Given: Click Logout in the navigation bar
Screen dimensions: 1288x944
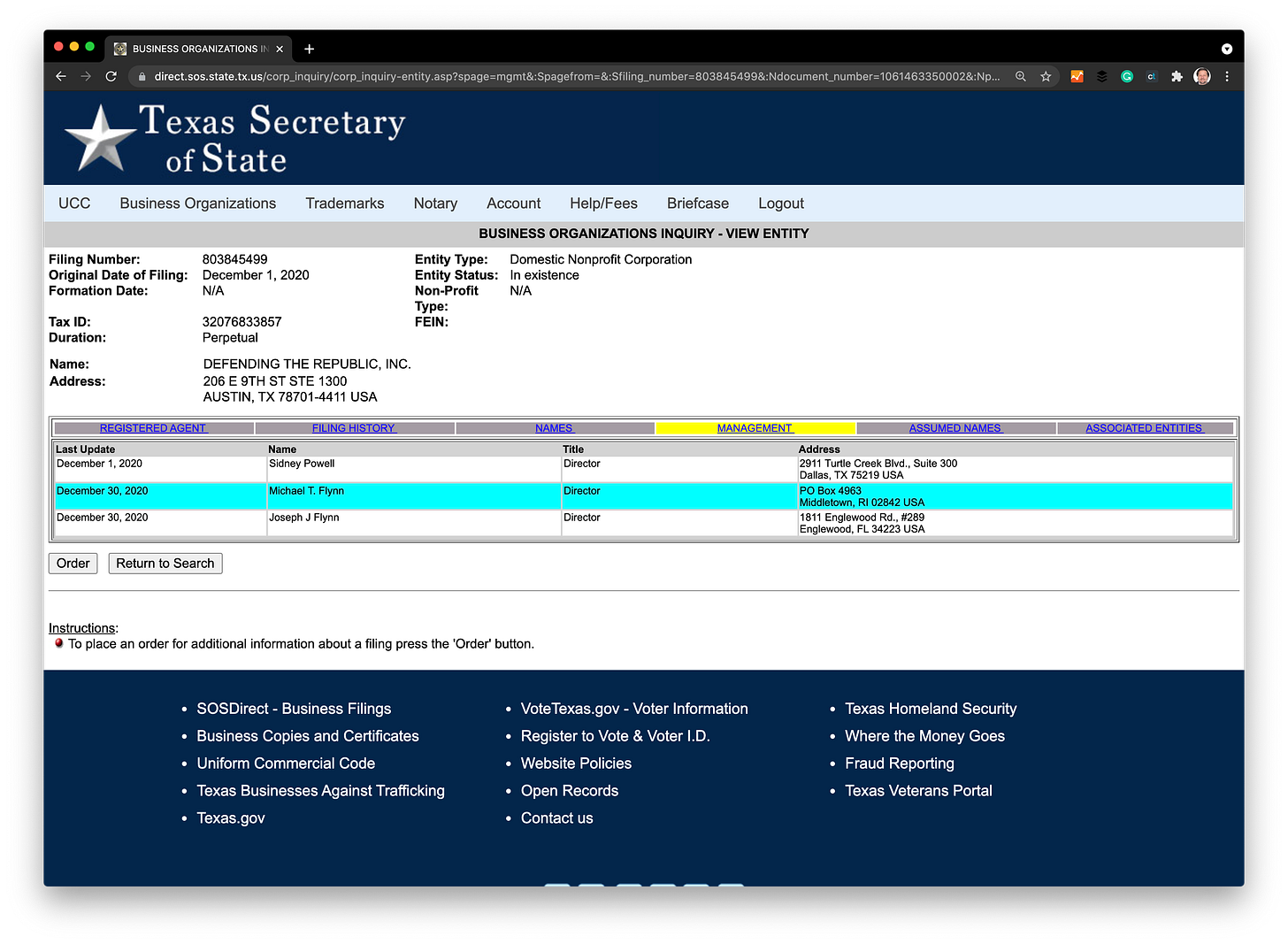Looking at the screenshot, I should 781,203.
